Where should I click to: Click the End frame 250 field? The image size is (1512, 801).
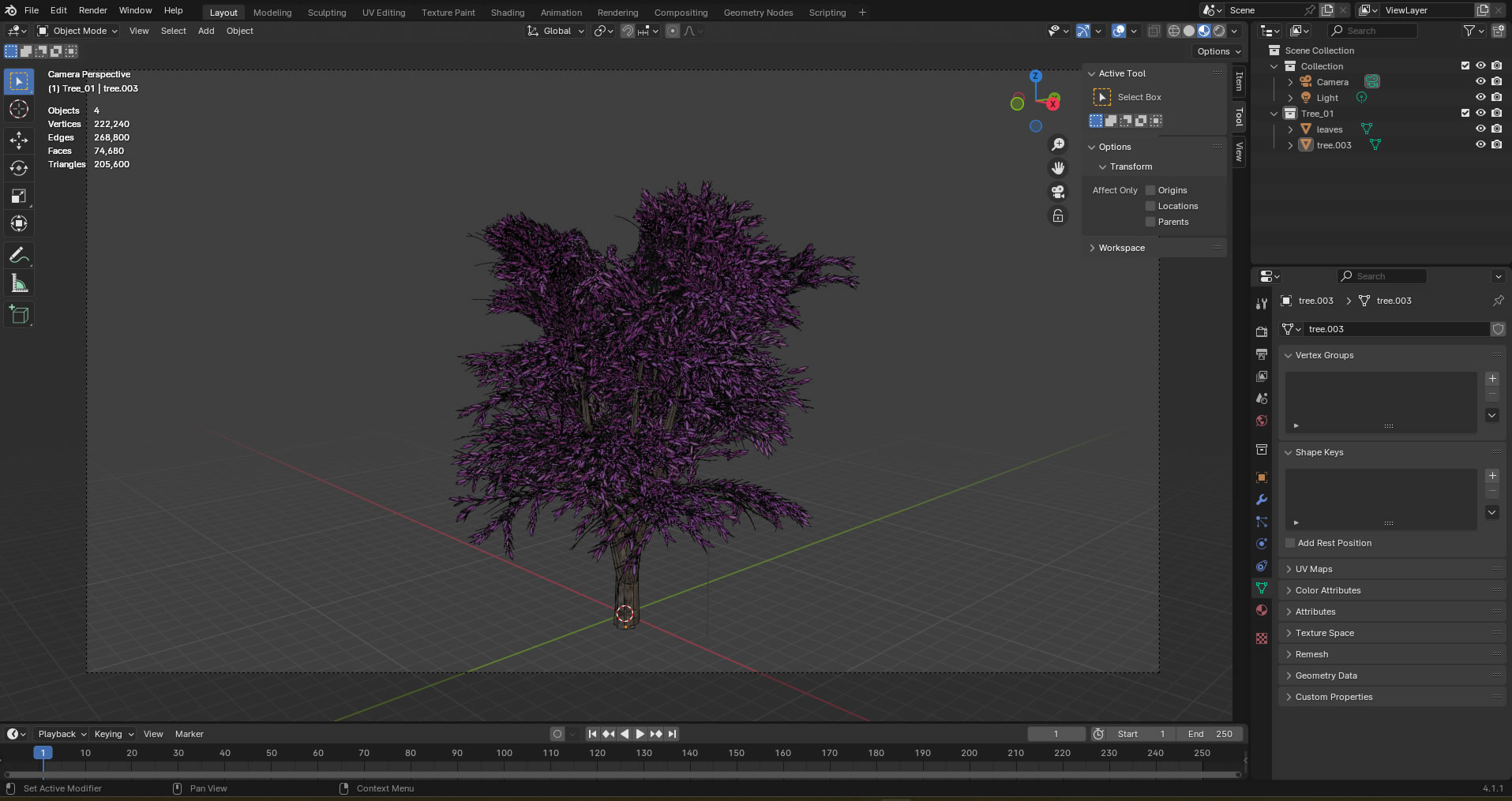1210,734
